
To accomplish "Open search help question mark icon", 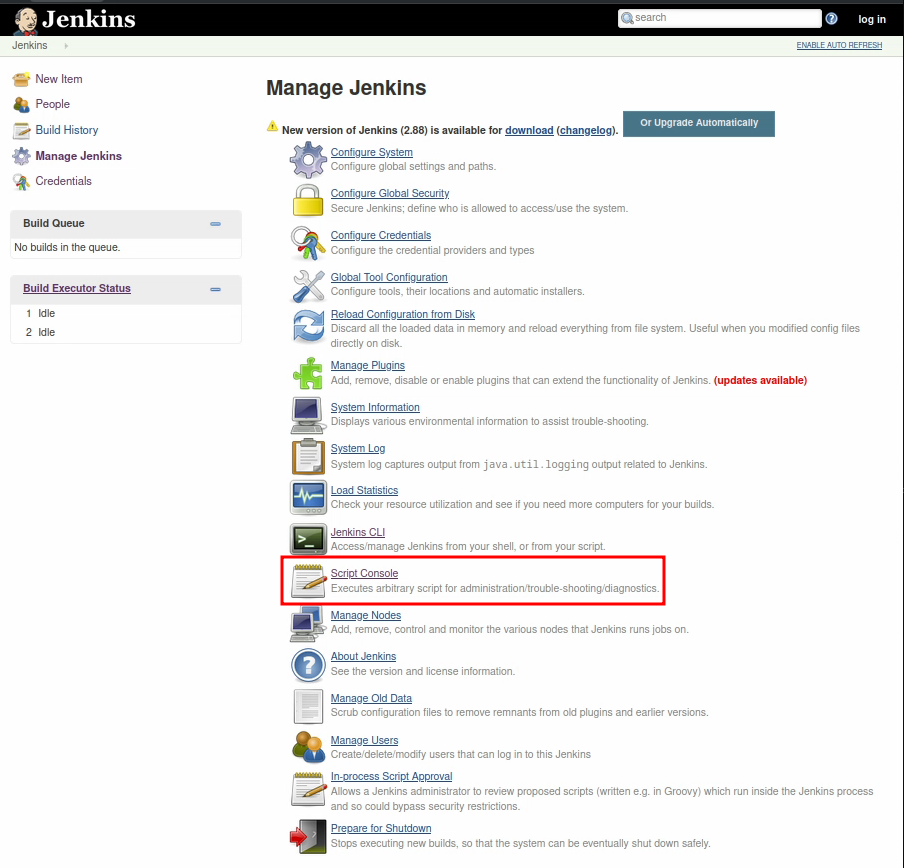I will tap(831, 19).
